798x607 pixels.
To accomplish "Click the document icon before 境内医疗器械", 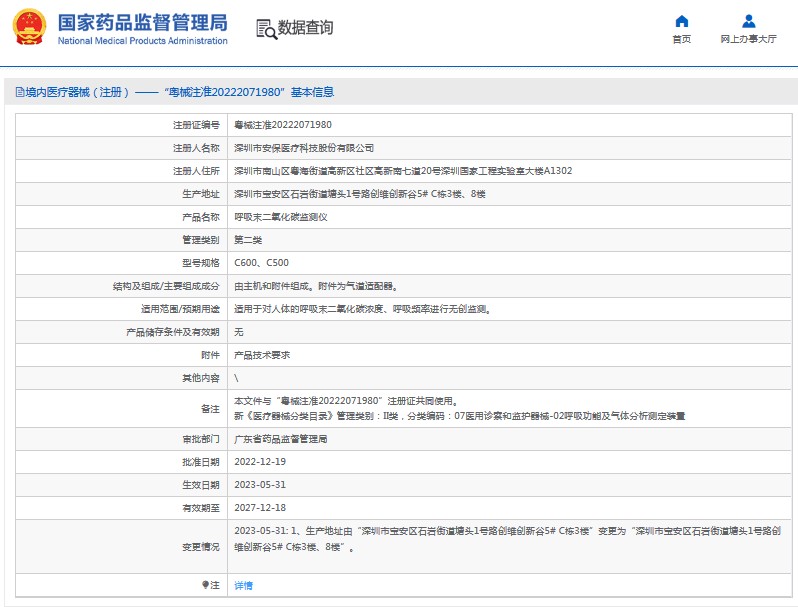I will 20,92.
